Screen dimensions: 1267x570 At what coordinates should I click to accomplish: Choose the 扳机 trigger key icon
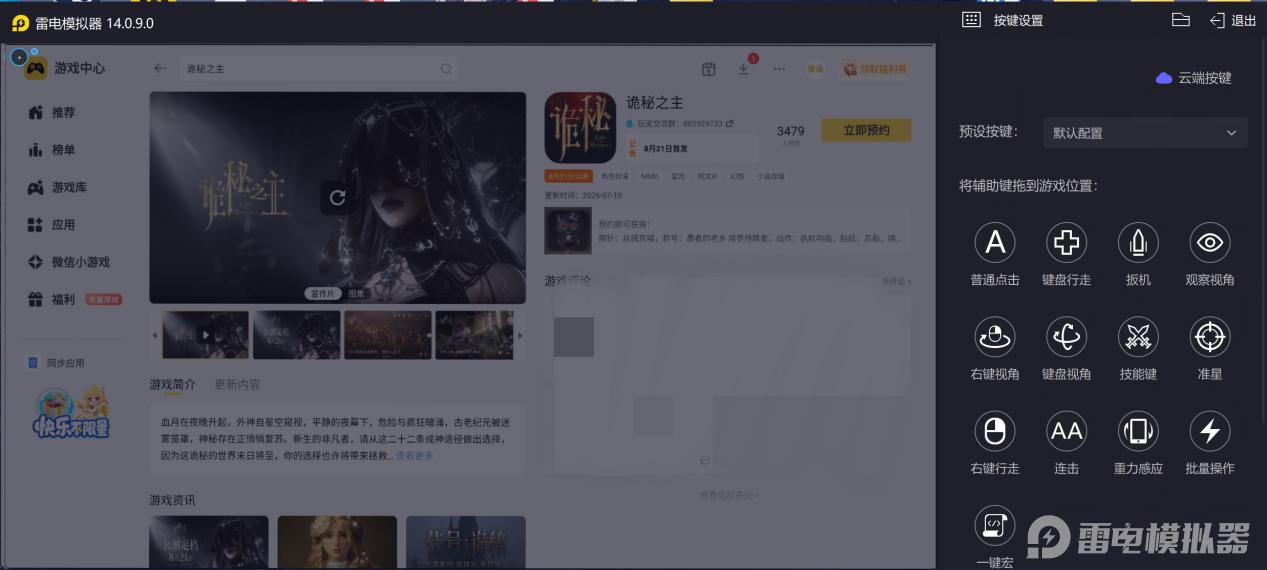[1138, 242]
